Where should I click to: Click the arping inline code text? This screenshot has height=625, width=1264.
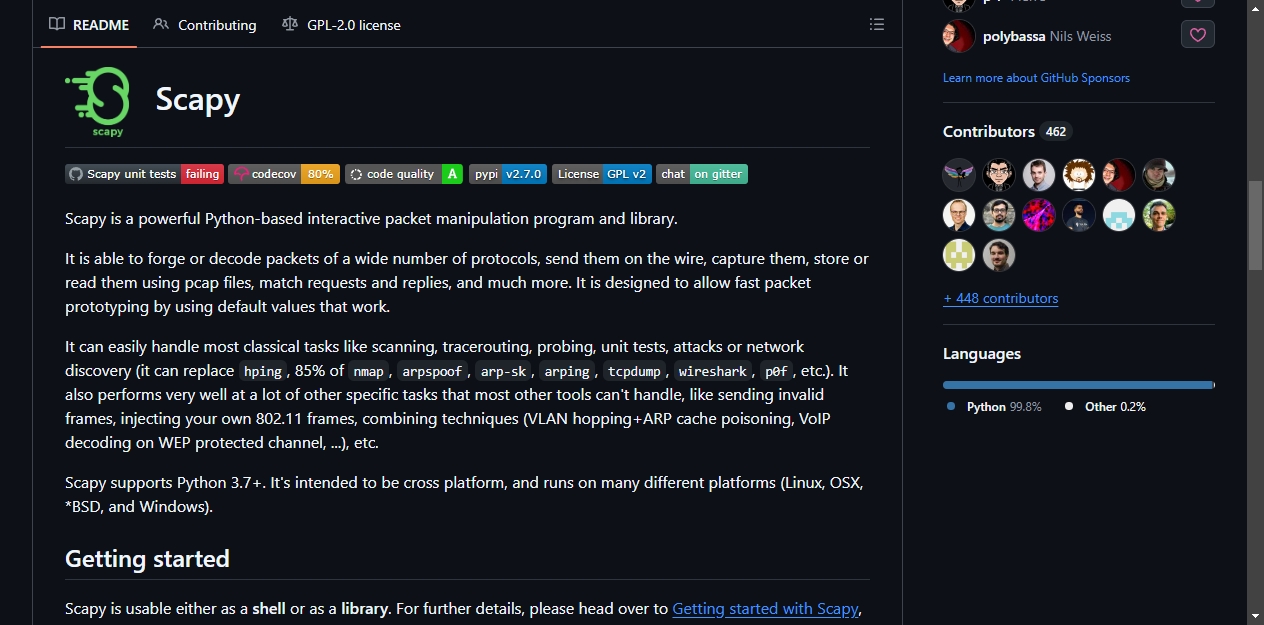click(567, 371)
